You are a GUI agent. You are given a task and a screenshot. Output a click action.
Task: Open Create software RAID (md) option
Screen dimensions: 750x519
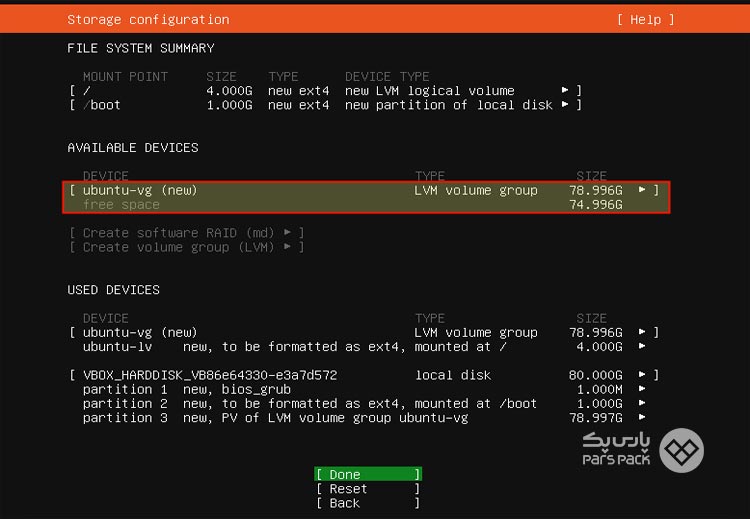coord(187,233)
